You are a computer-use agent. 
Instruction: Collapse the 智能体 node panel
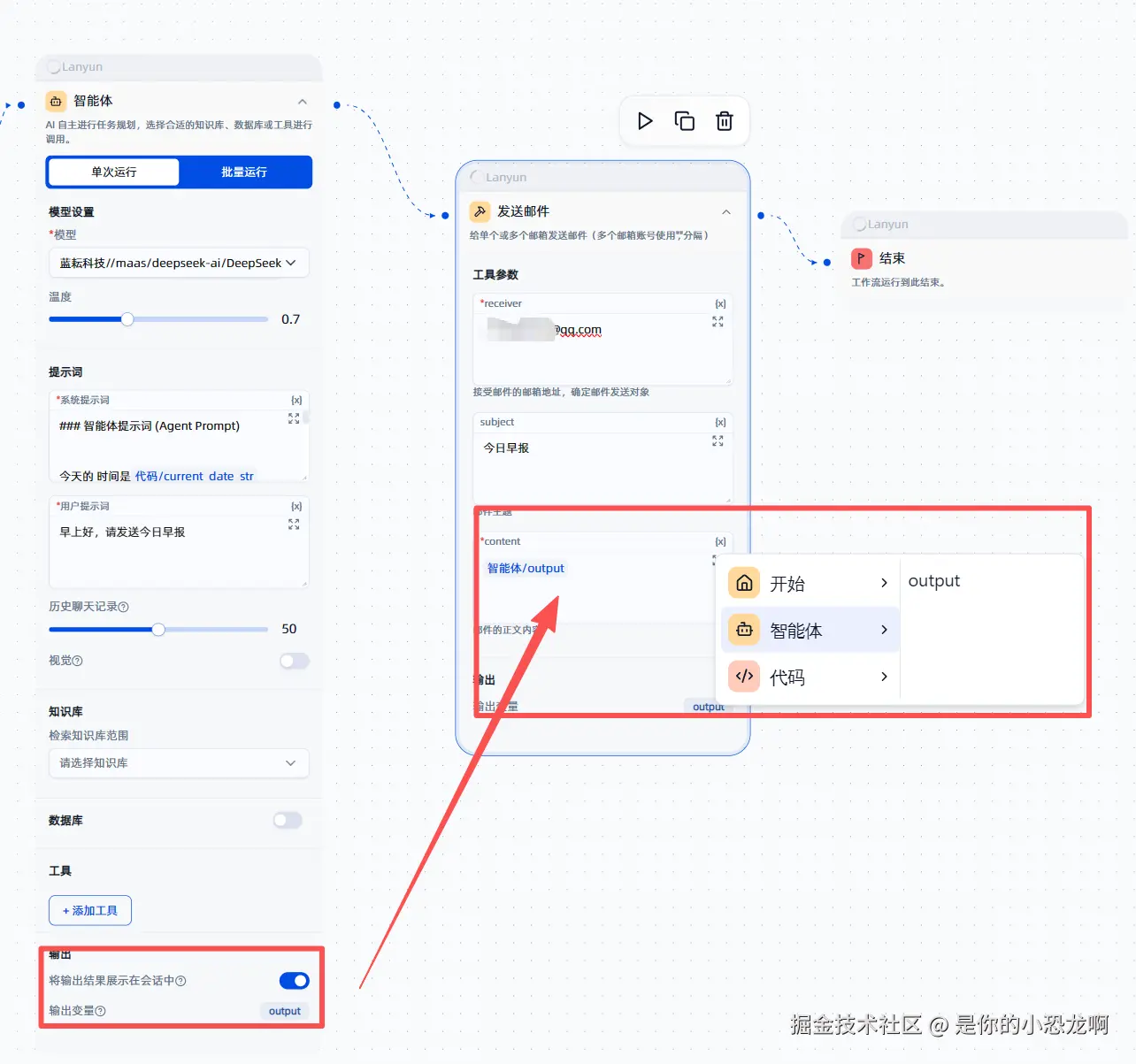coord(303,102)
